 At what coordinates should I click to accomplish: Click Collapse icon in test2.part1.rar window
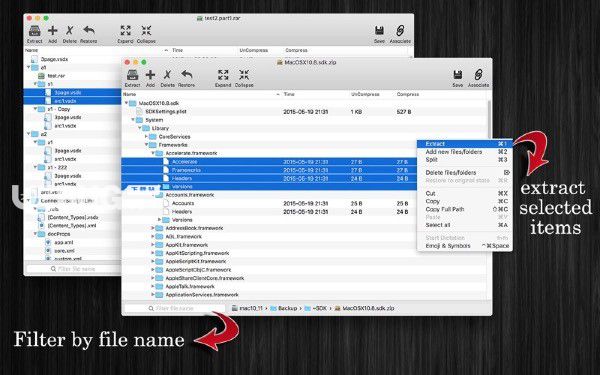click(146, 30)
